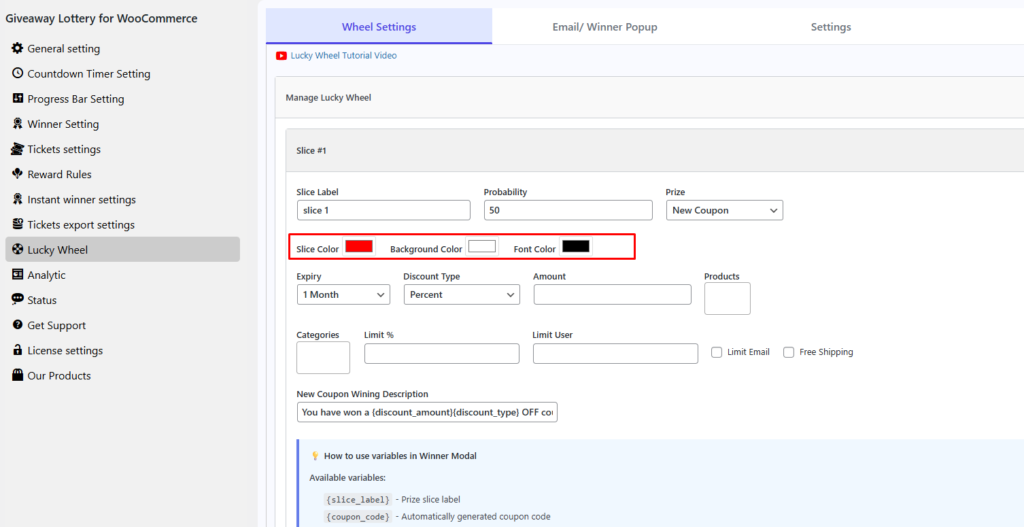This screenshot has width=1024, height=527.
Task: Open Countdown Timer Setting clock icon
Action: point(17,73)
